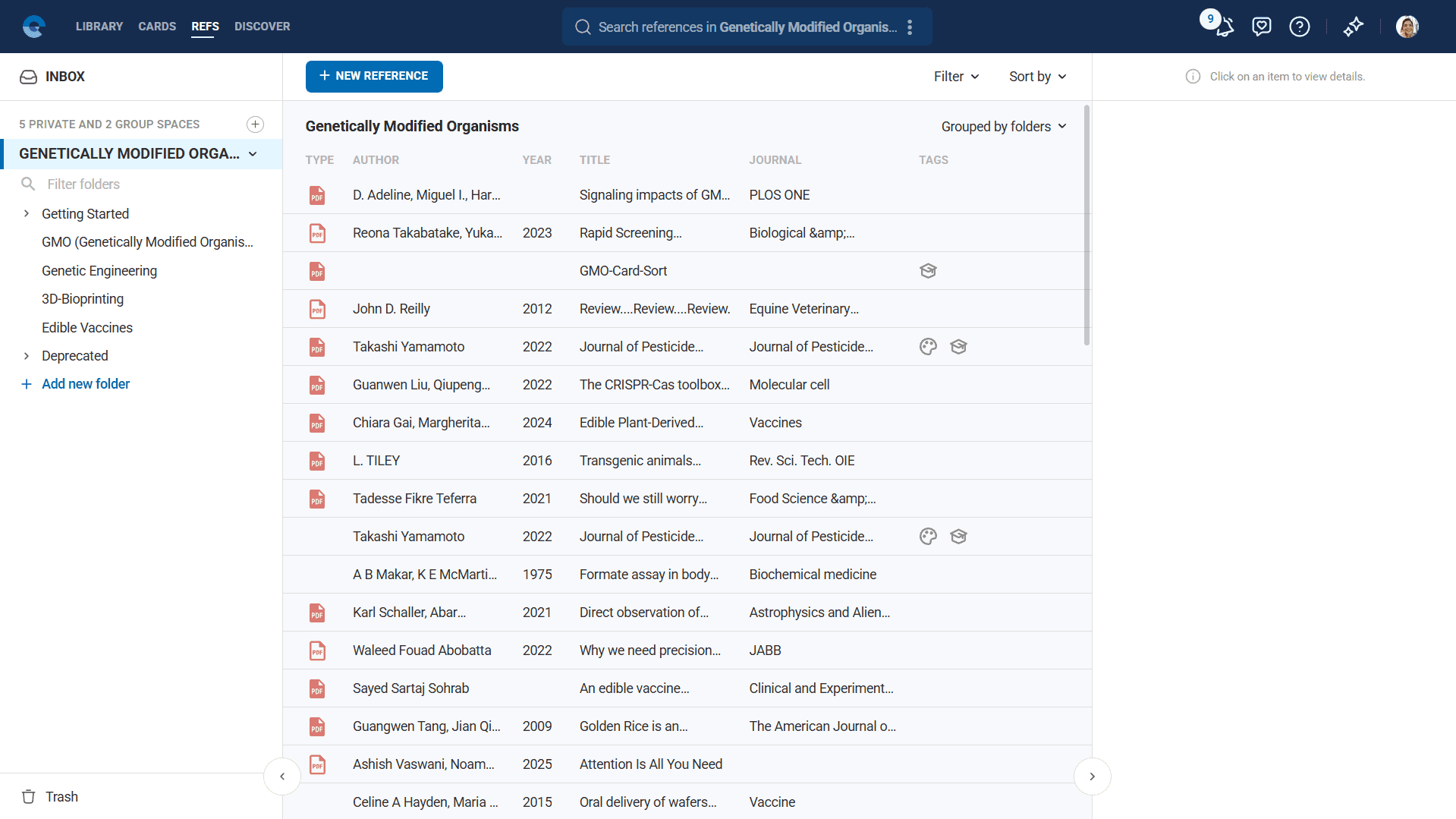This screenshot has width=1456, height=819.
Task: Open the Filter dropdown
Action: tap(956, 77)
